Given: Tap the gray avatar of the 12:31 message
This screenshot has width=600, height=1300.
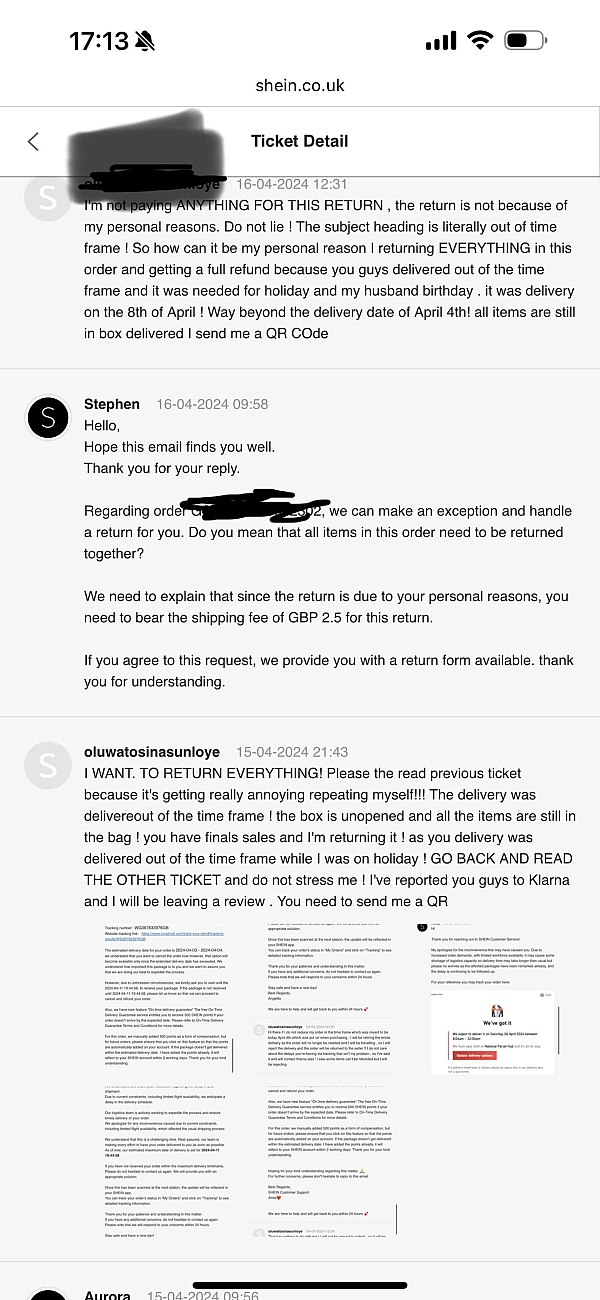Looking at the screenshot, I should click(x=47, y=198).
